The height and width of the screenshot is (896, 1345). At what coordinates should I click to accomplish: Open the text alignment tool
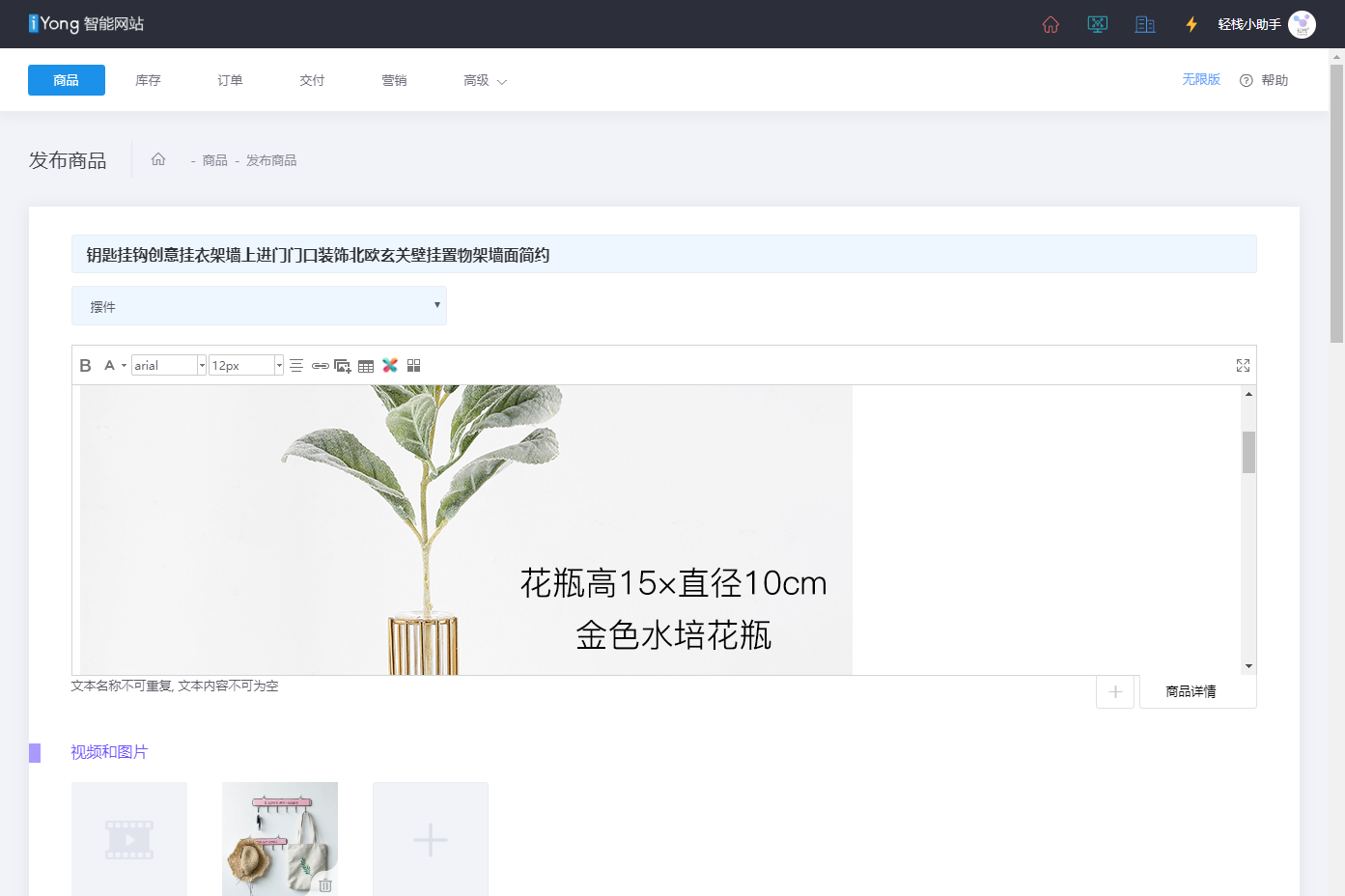(x=296, y=365)
